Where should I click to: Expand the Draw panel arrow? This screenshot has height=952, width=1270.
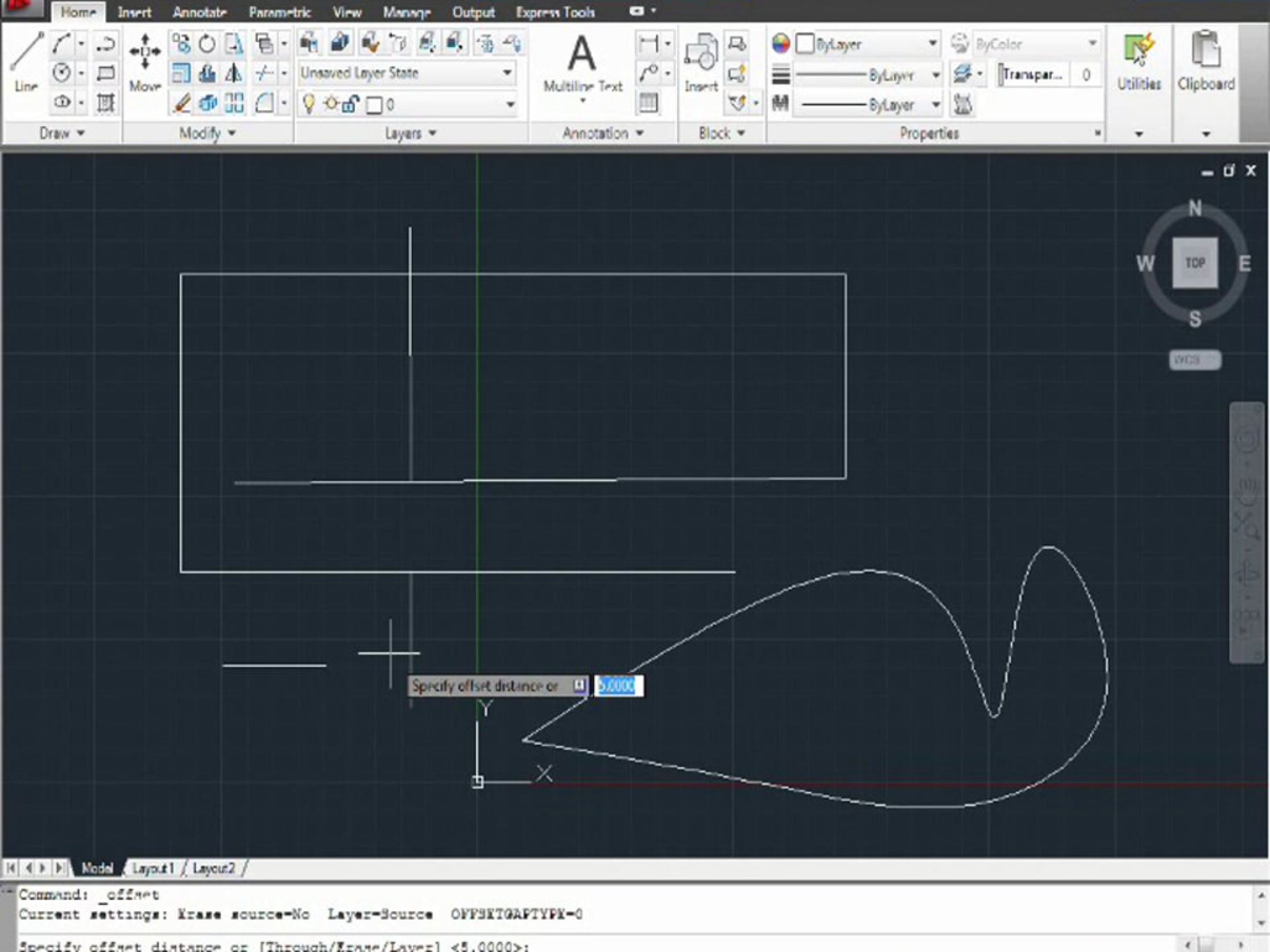(x=80, y=133)
